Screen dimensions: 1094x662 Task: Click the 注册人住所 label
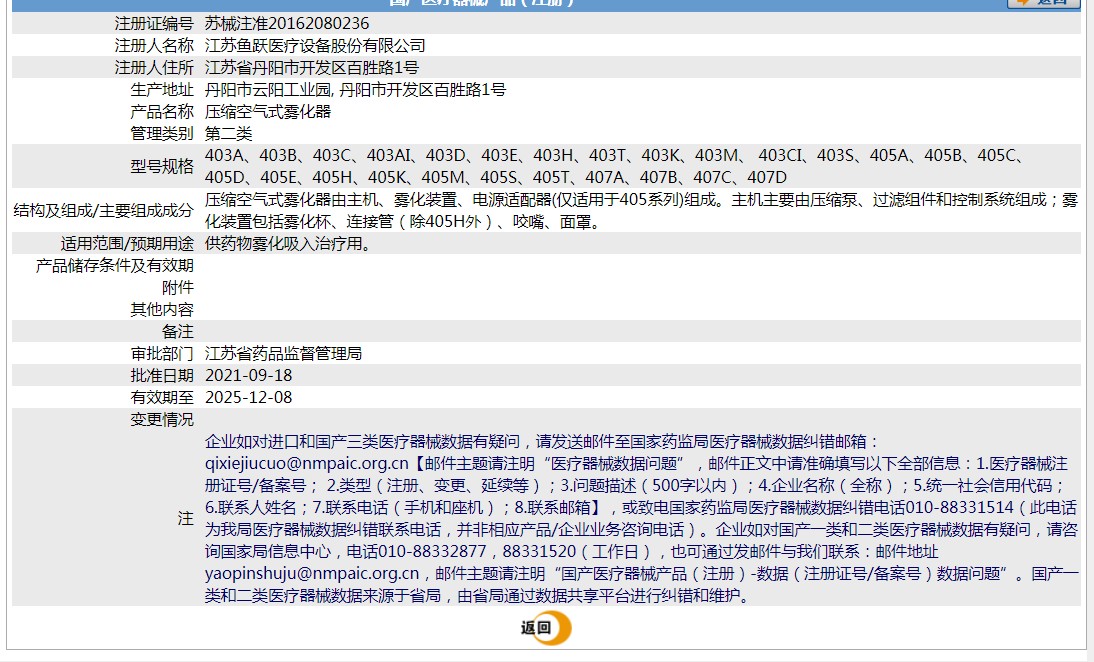(x=154, y=68)
